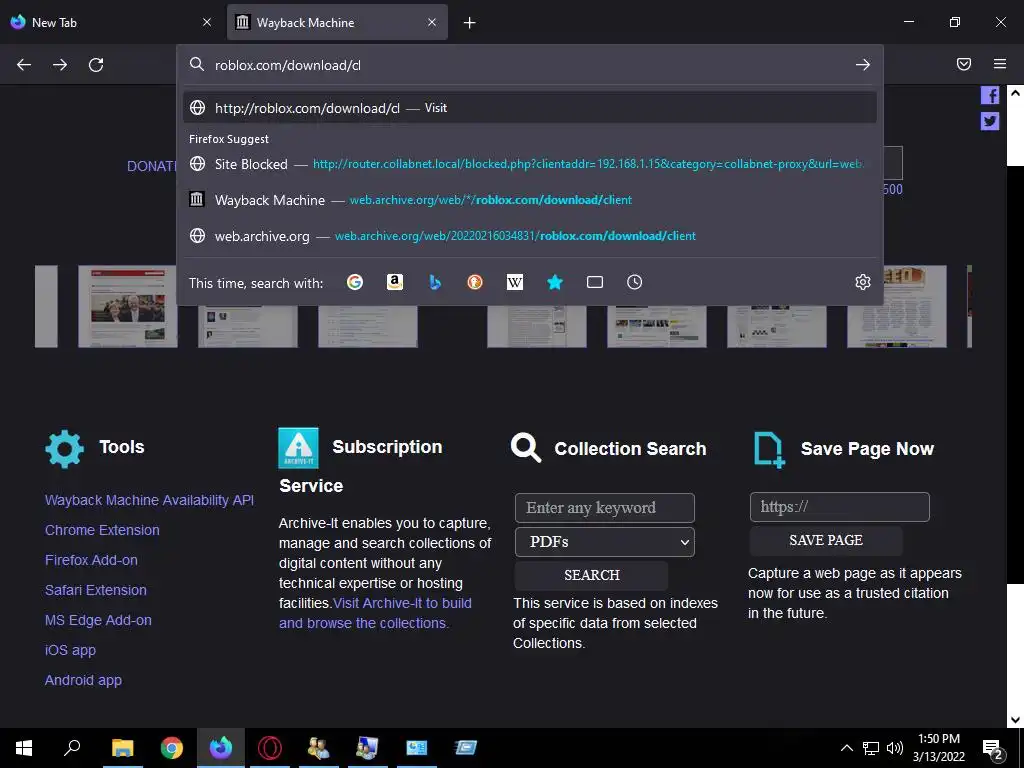This screenshot has width=1024, height=768.
Task: Click the Archive-It logo icon
Action: 298,448
